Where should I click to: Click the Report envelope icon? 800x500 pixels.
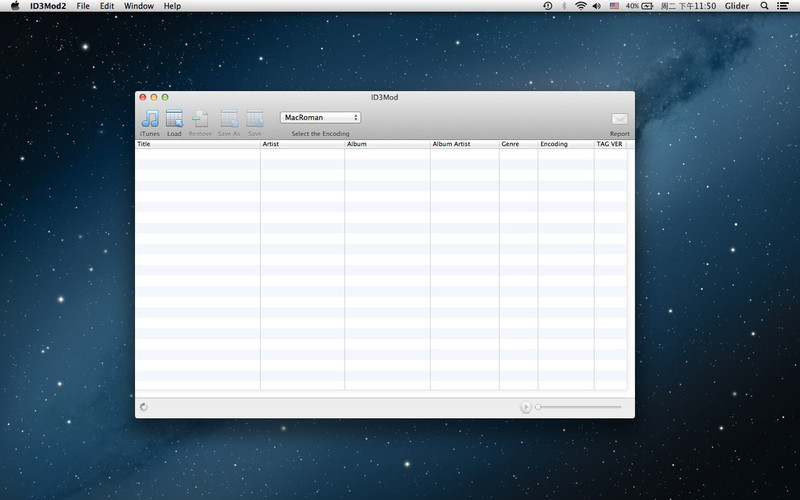pos(619,119)
